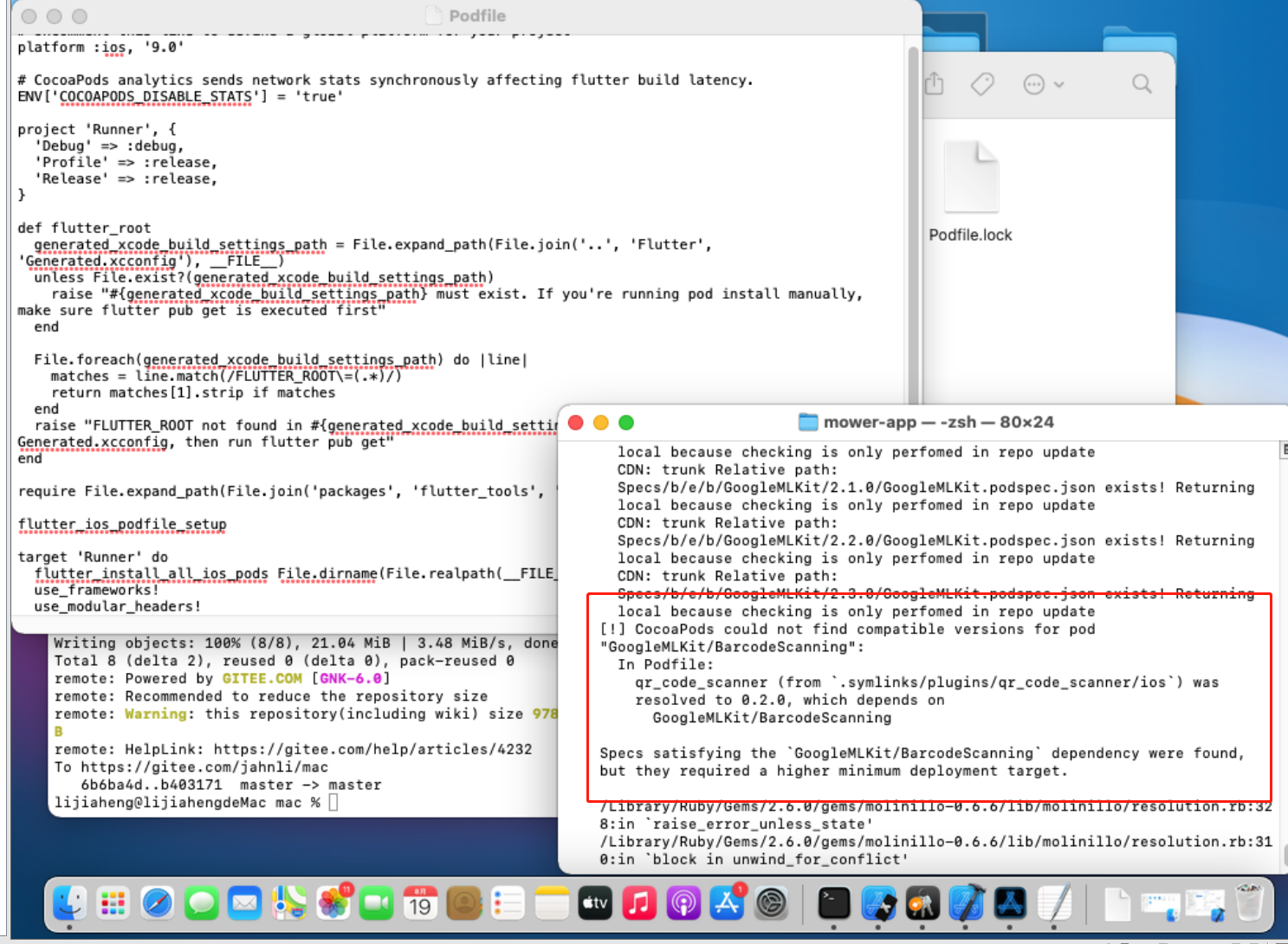Open Calendar showing August 19
This screenshot has width=1288, height=944.
[x=419, y=903]
